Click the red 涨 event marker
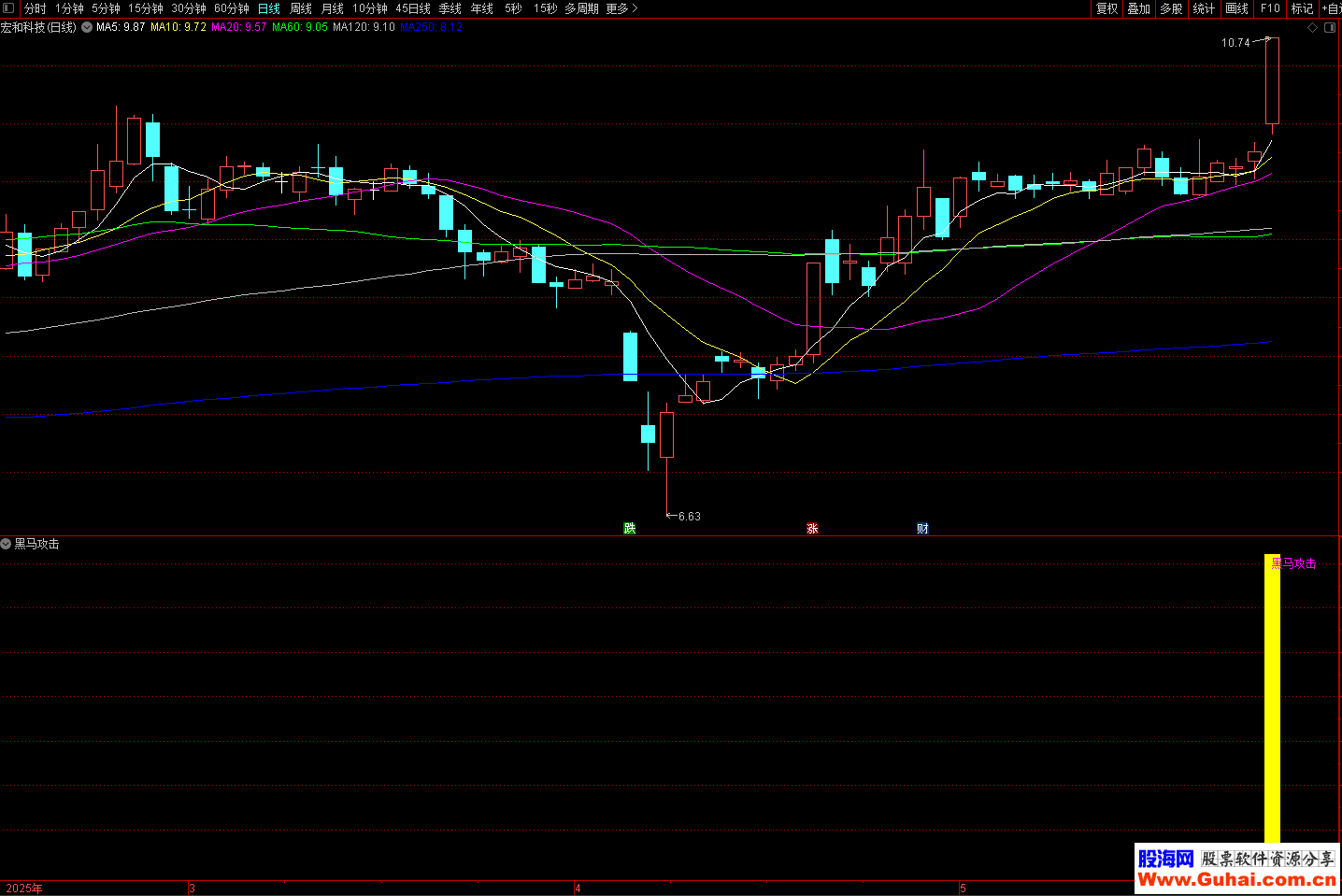Image resolution: width=1342 pixels, height=896 pixels. pyautogui.click(x=813, y=529)
